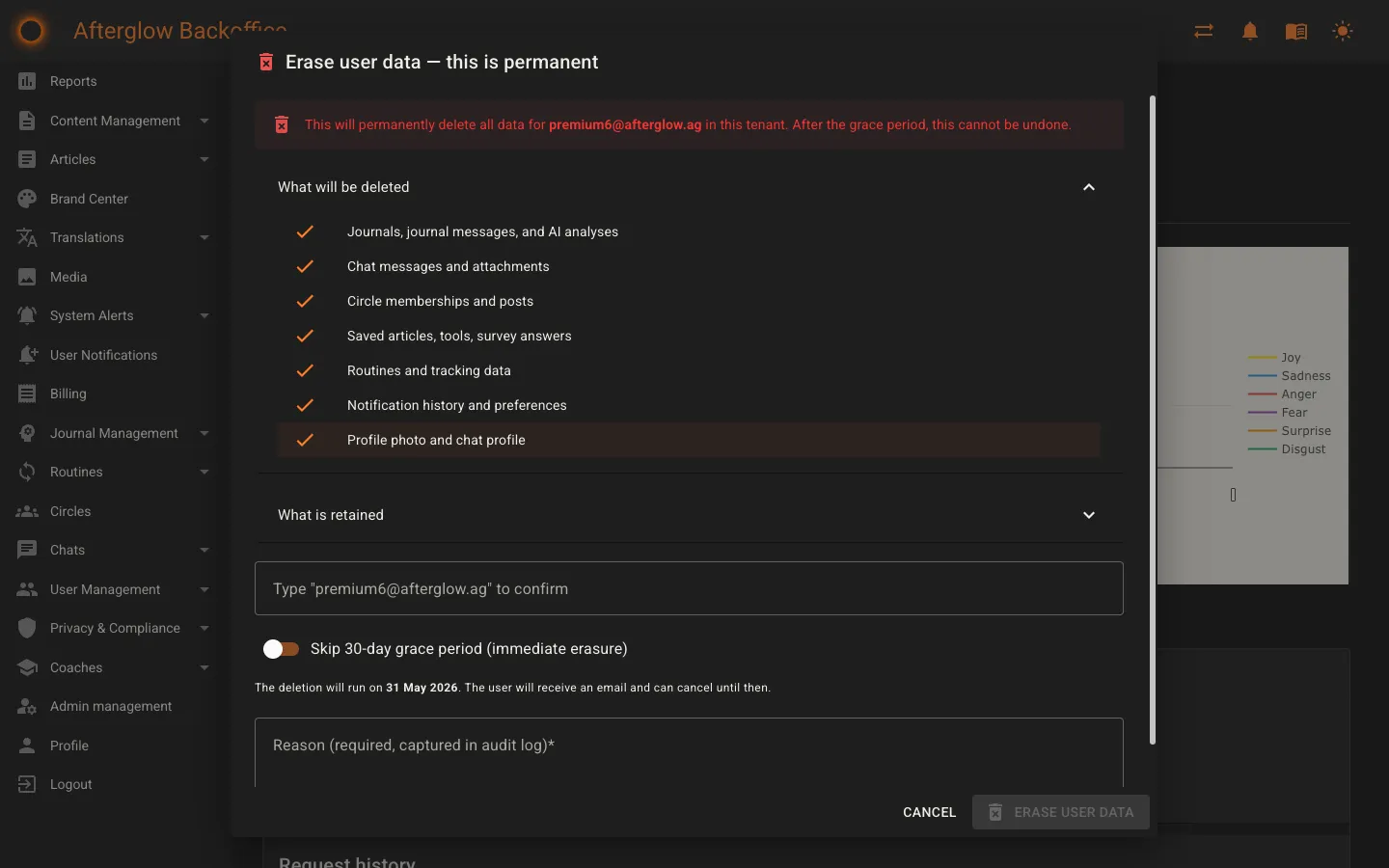Screen dimensions: 1389x868
Task: Expand User Management dropdown arrow
Action: click(x=204, y=589)
